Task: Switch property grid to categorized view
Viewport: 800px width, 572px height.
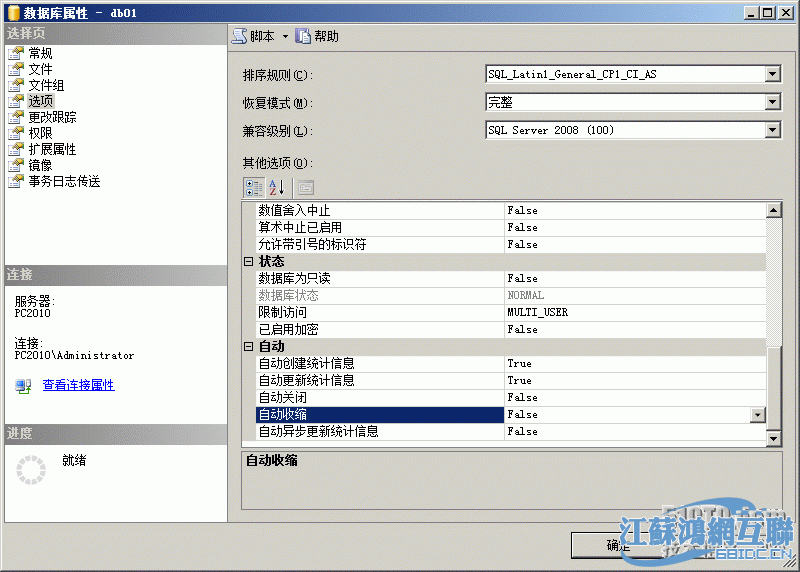Action: pyautogui.click(x=254, y=188)
